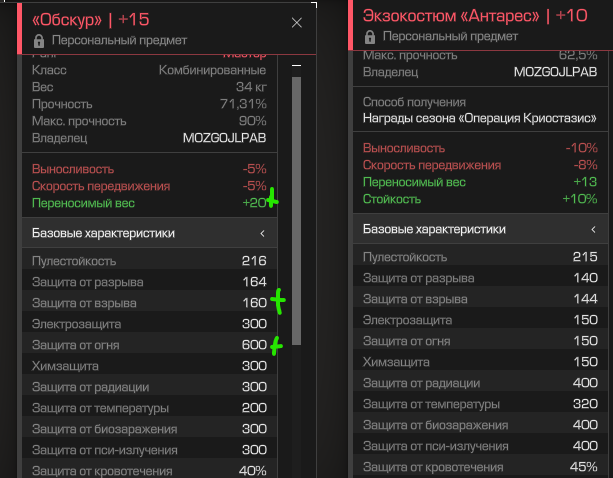Click Макс. прочность 62,5% in «Антарес»

pos(480,55)
